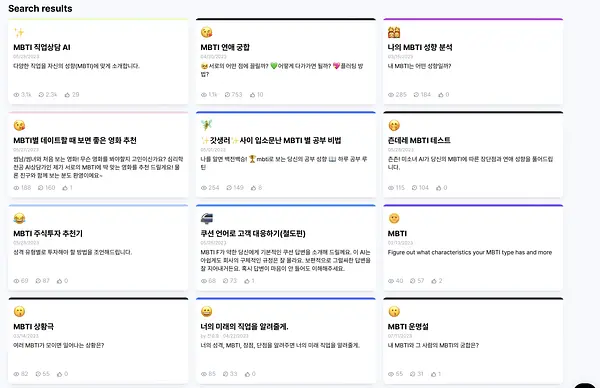Screen dimensions: 600x388
Task: Click the Search results heading
Action: pos(40,8)
